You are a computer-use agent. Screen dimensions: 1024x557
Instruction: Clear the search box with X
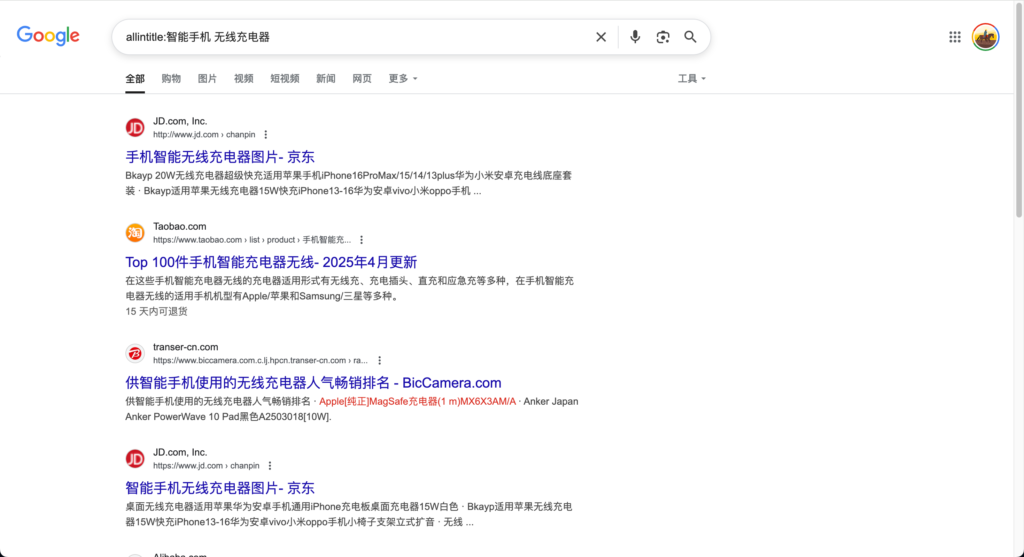(601, 37)
